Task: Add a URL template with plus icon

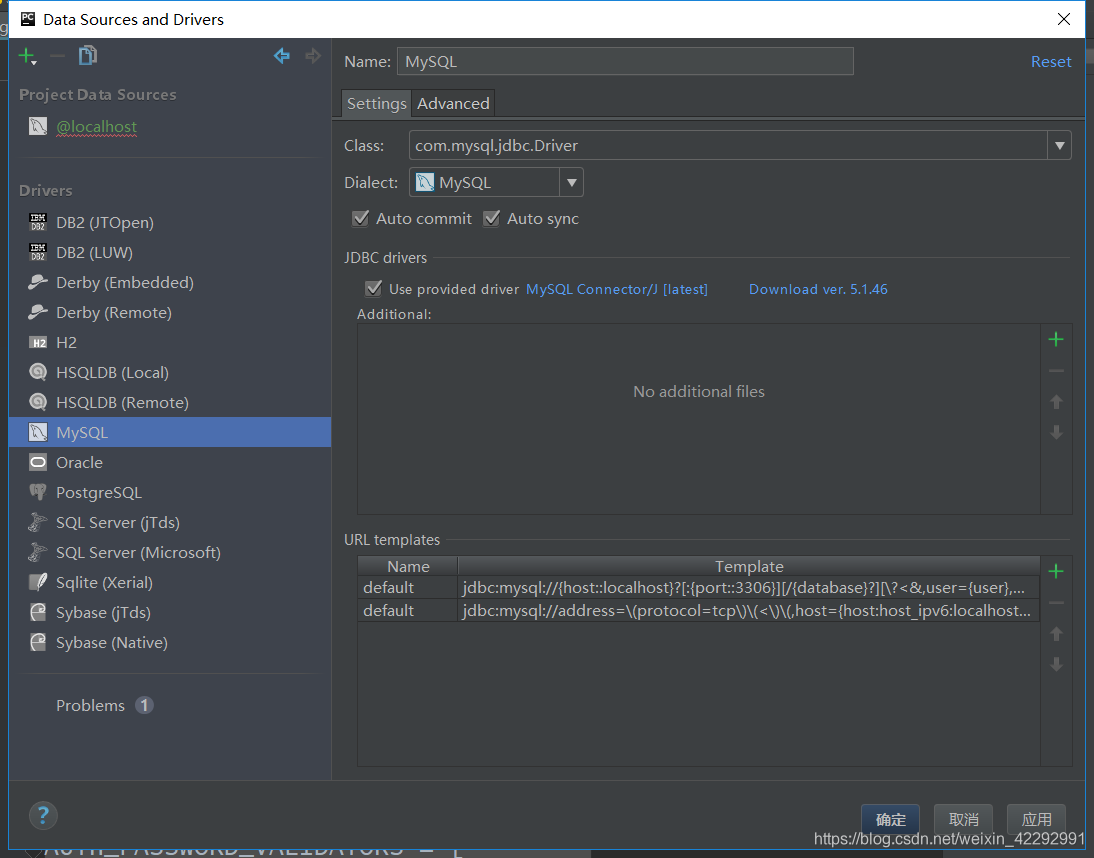Action: [1056, 571]
